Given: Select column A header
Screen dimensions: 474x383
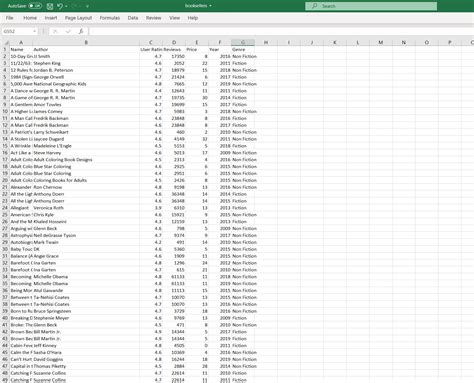Looking at the screenshot, I should [x=21, y=42].
